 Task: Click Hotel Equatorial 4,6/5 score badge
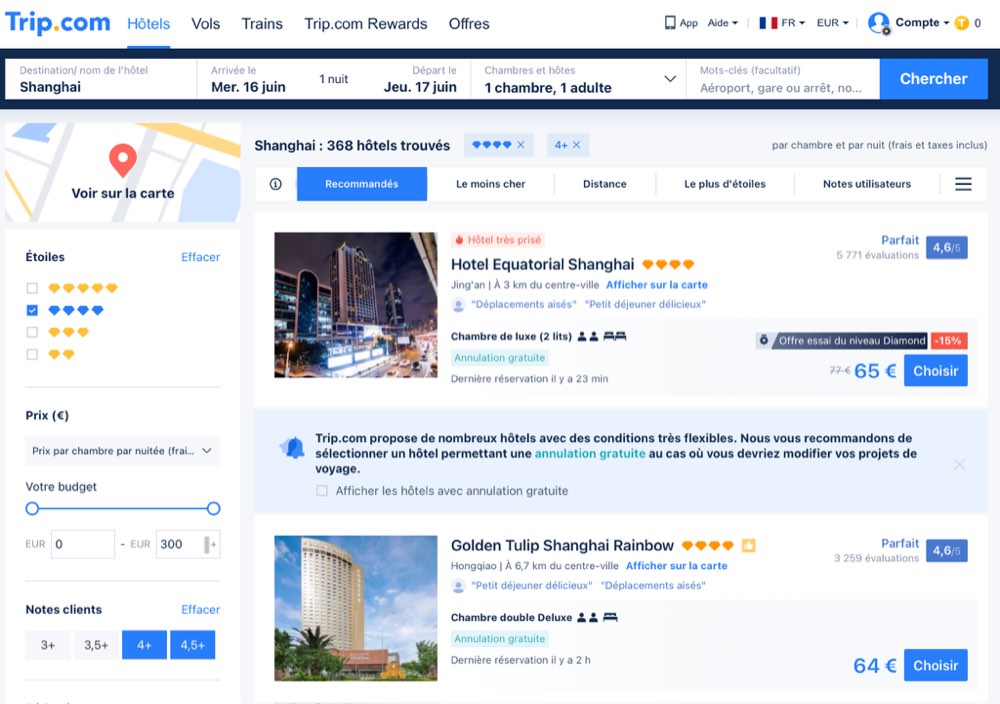click(x=946, y=247)
